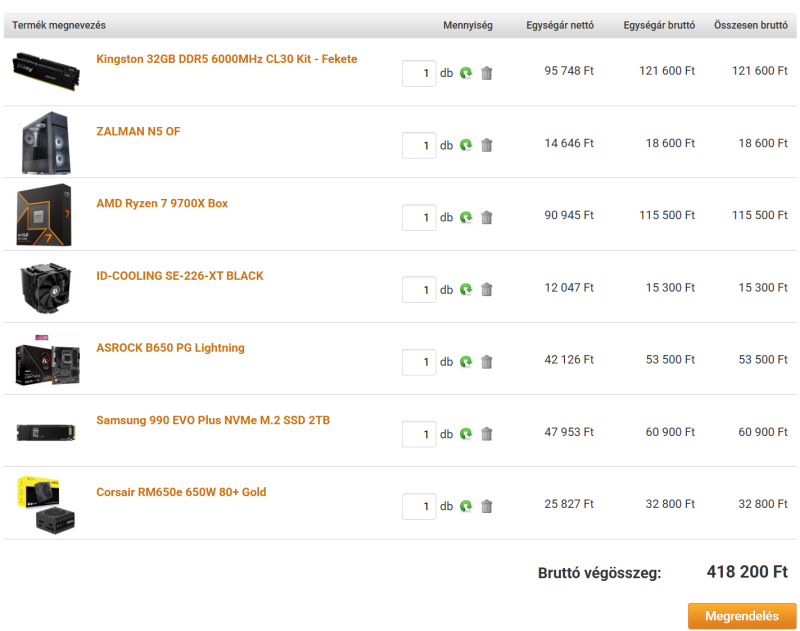Click the Bruttó végösszeg label
Image resolution: width=800 pixels, height=631 pixels.
pos(599,573)
